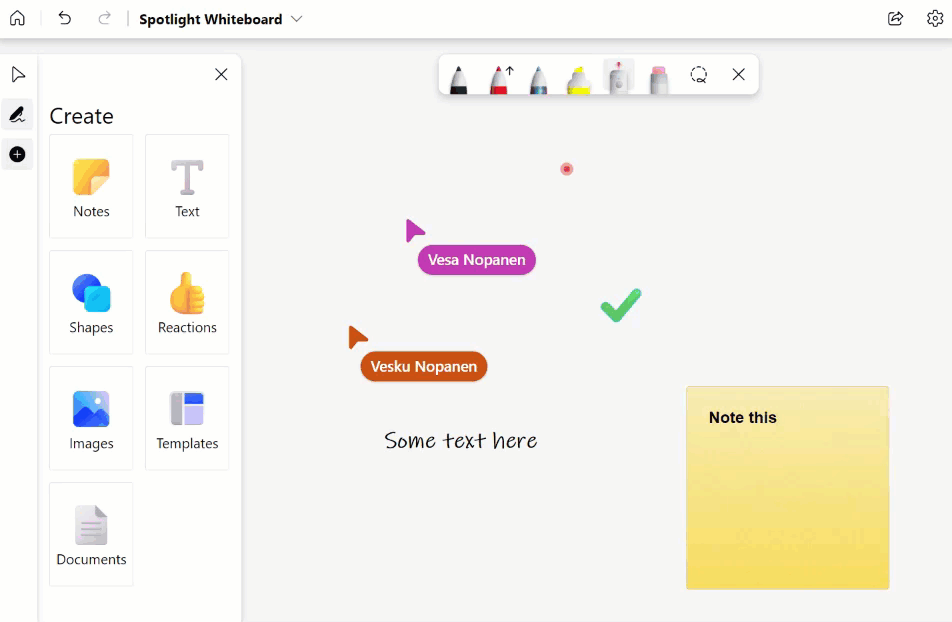Open Notes in the Create panel

tap(91, 187)
